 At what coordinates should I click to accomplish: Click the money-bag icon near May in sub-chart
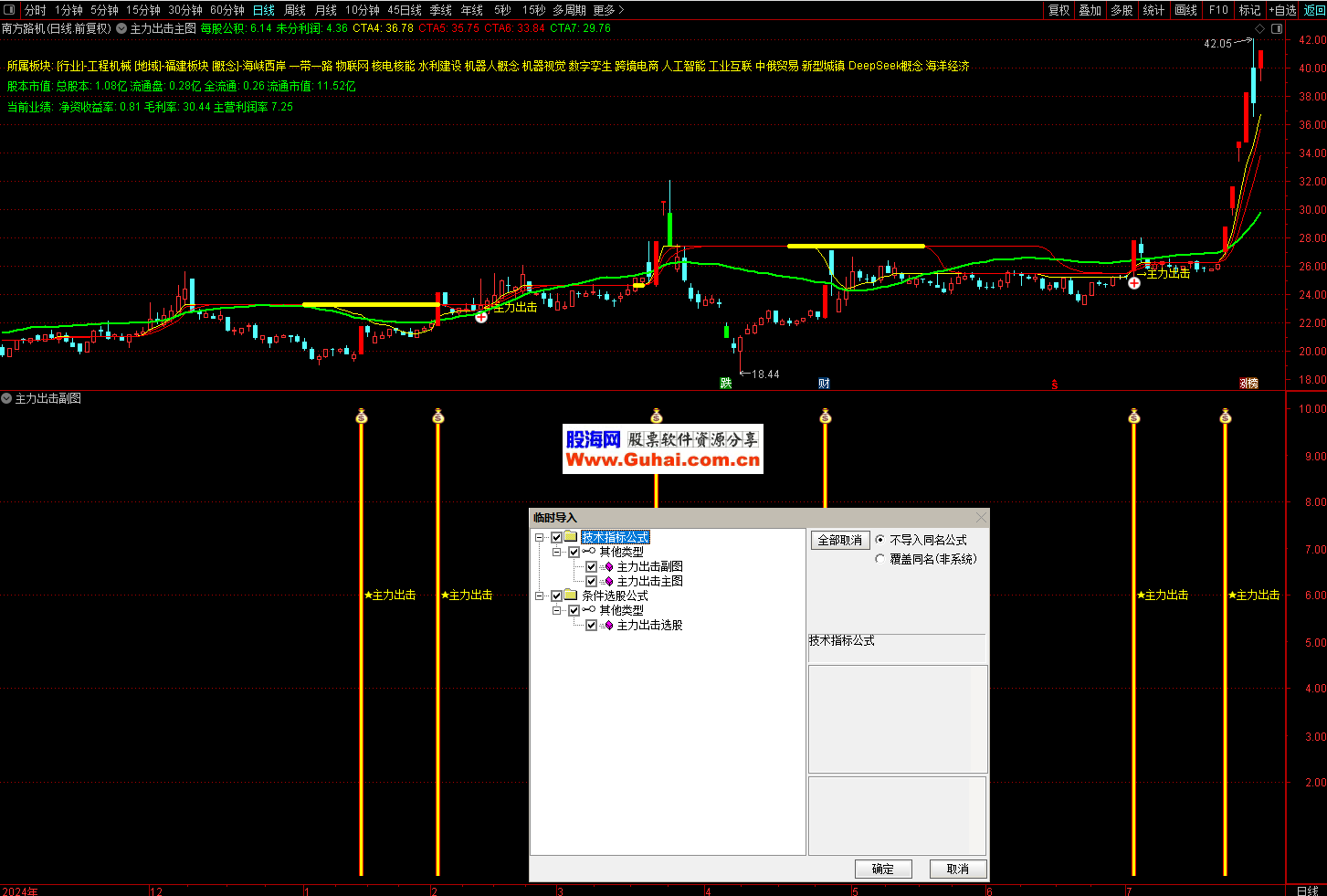coord(826,416)
